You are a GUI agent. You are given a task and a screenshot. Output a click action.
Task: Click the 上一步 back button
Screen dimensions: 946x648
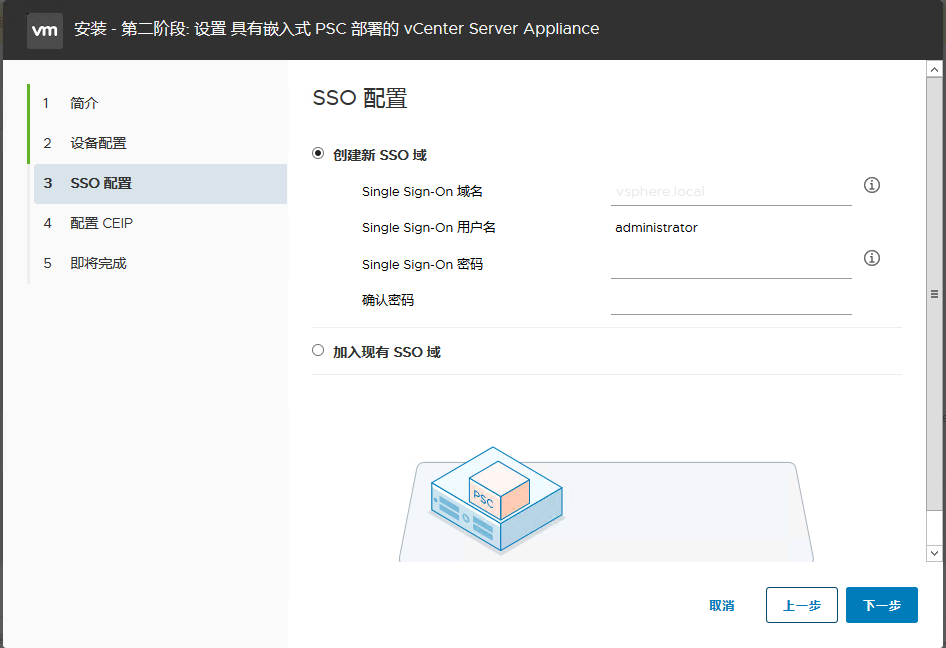(802, 605)
